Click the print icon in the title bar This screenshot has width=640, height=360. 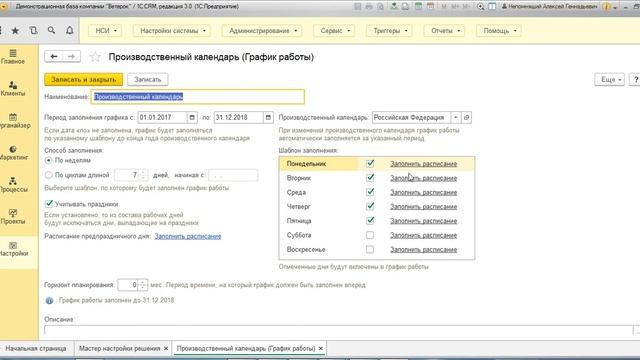click(x=369, y=7)
